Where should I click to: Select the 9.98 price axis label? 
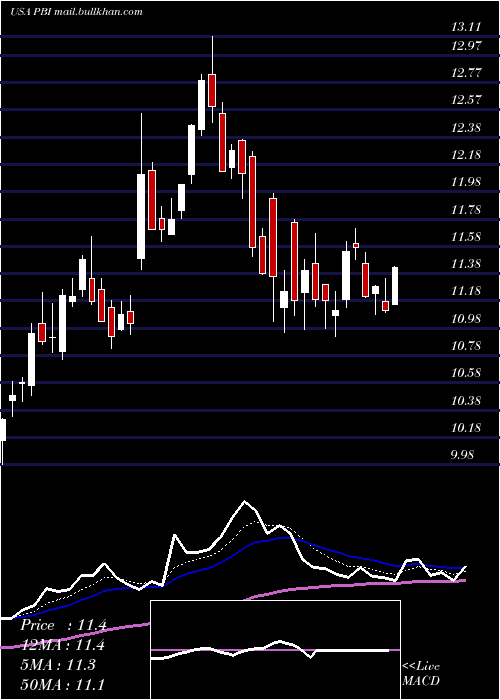462,455
